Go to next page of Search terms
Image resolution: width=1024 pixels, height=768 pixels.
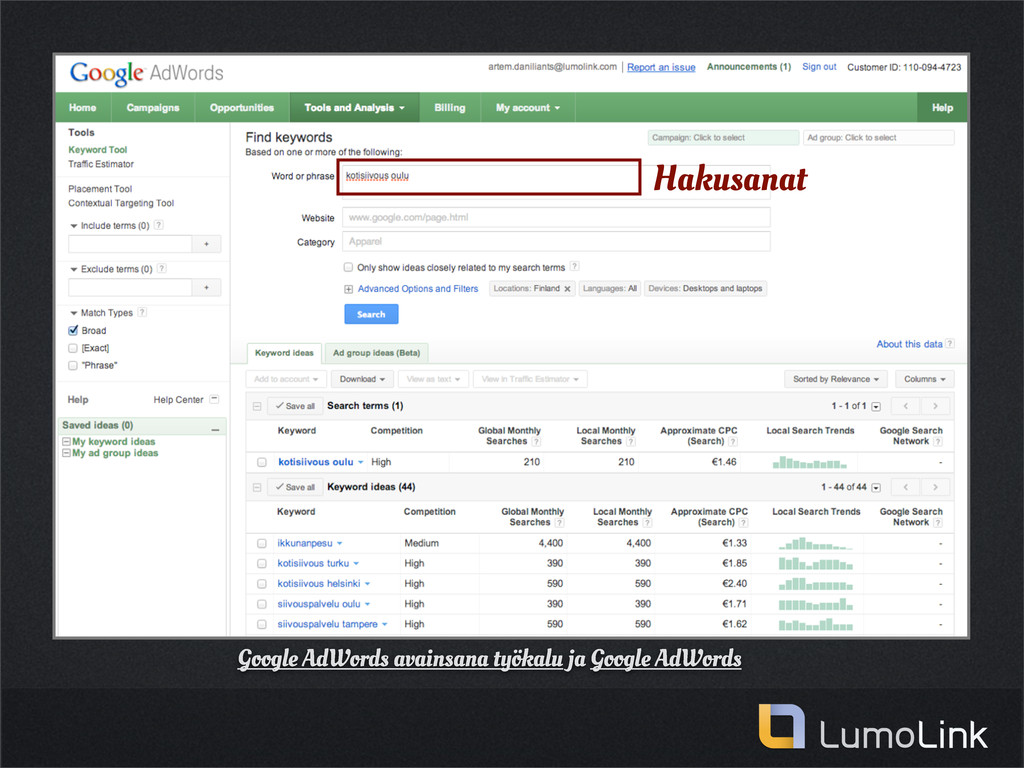point(935,406)
